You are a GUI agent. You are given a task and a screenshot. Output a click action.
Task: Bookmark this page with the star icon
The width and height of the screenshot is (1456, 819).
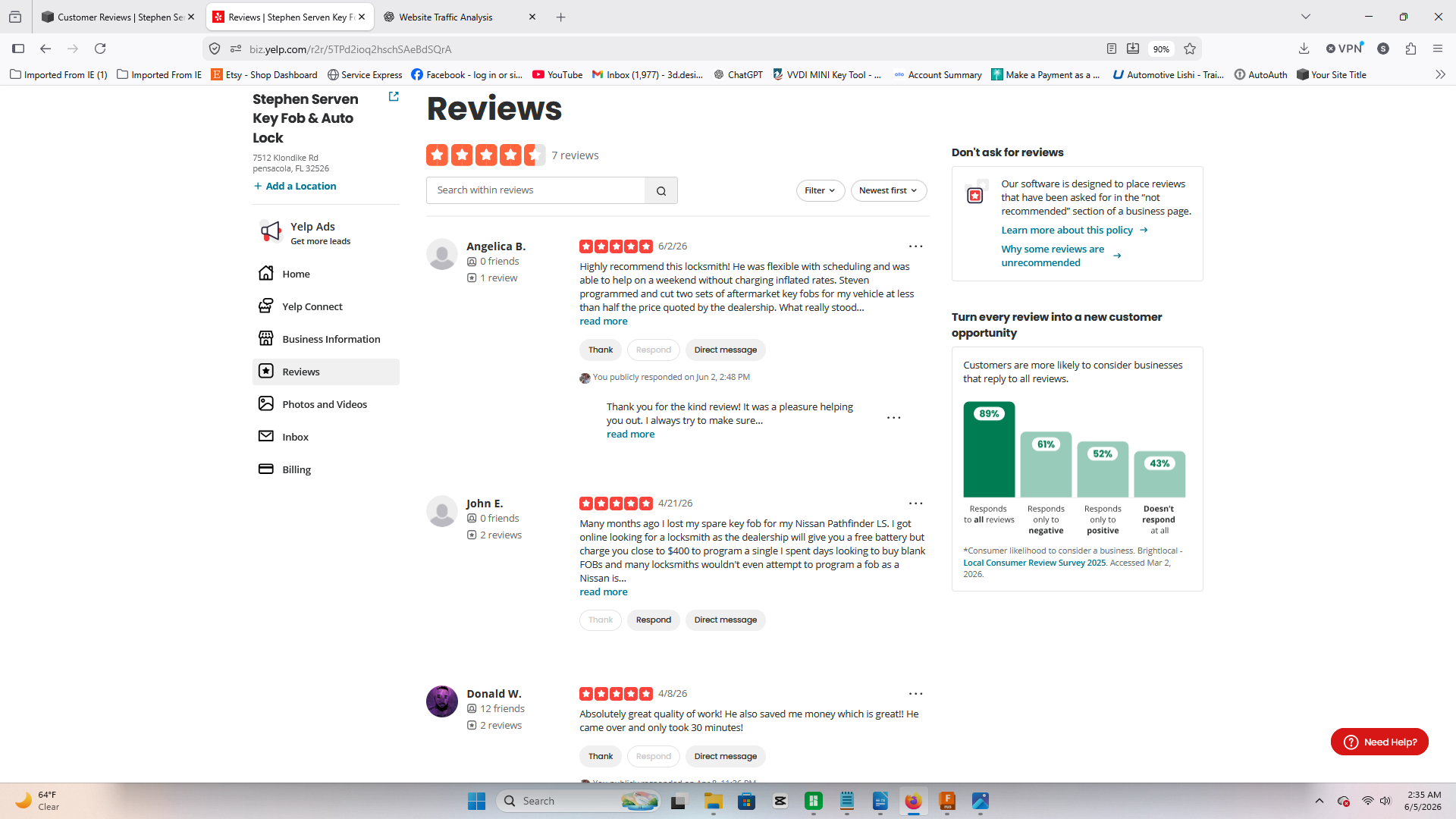[1190, 49]
